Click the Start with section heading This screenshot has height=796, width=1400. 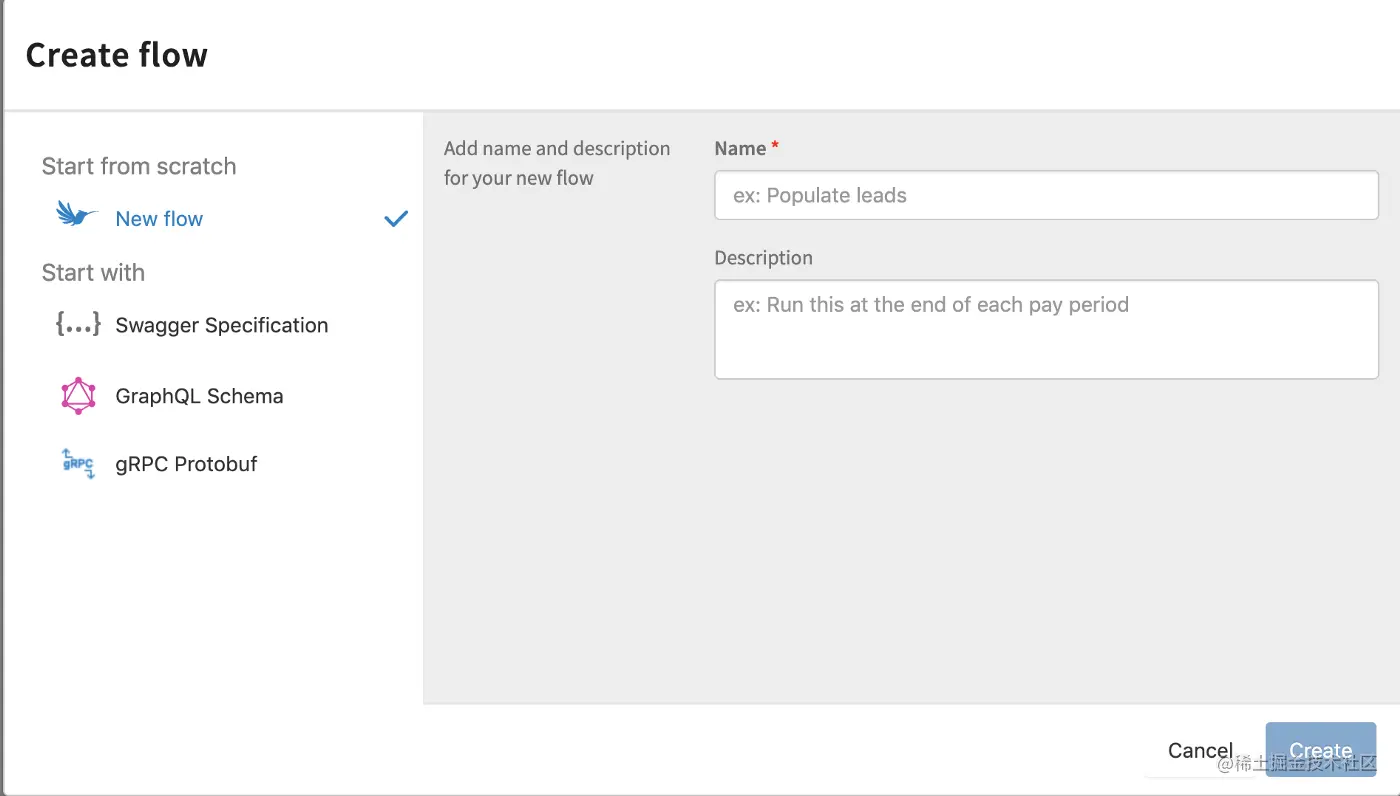pos(93,273)
